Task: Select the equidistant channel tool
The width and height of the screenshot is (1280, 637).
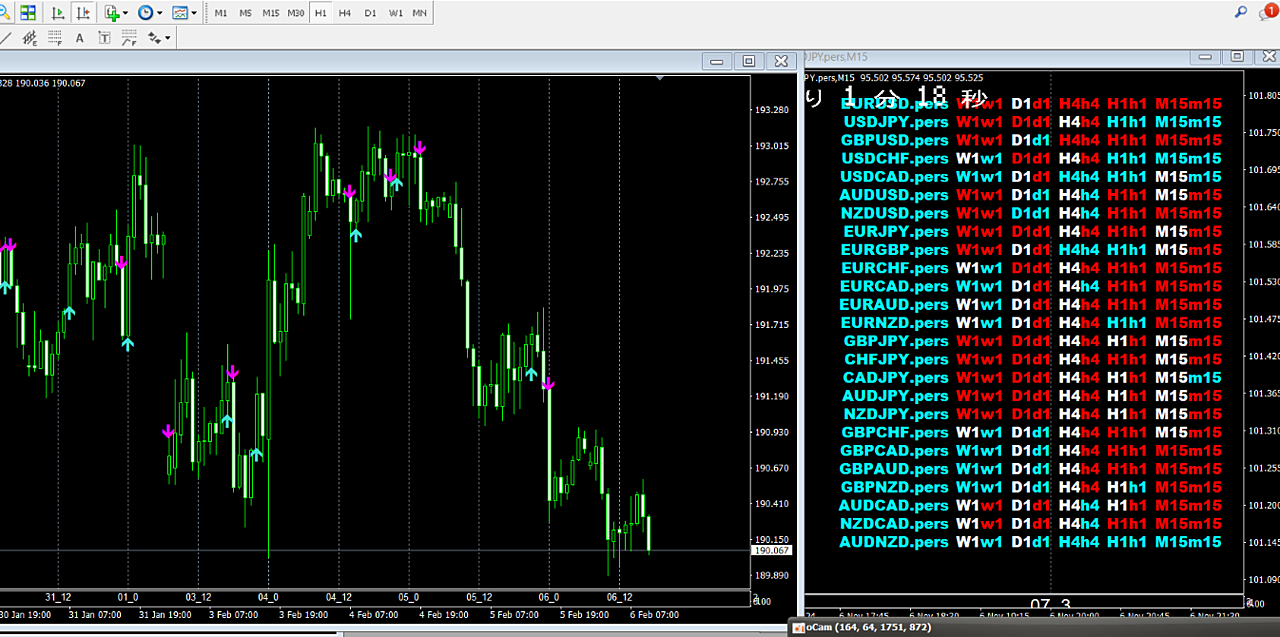Action: (x=30, y=38)
